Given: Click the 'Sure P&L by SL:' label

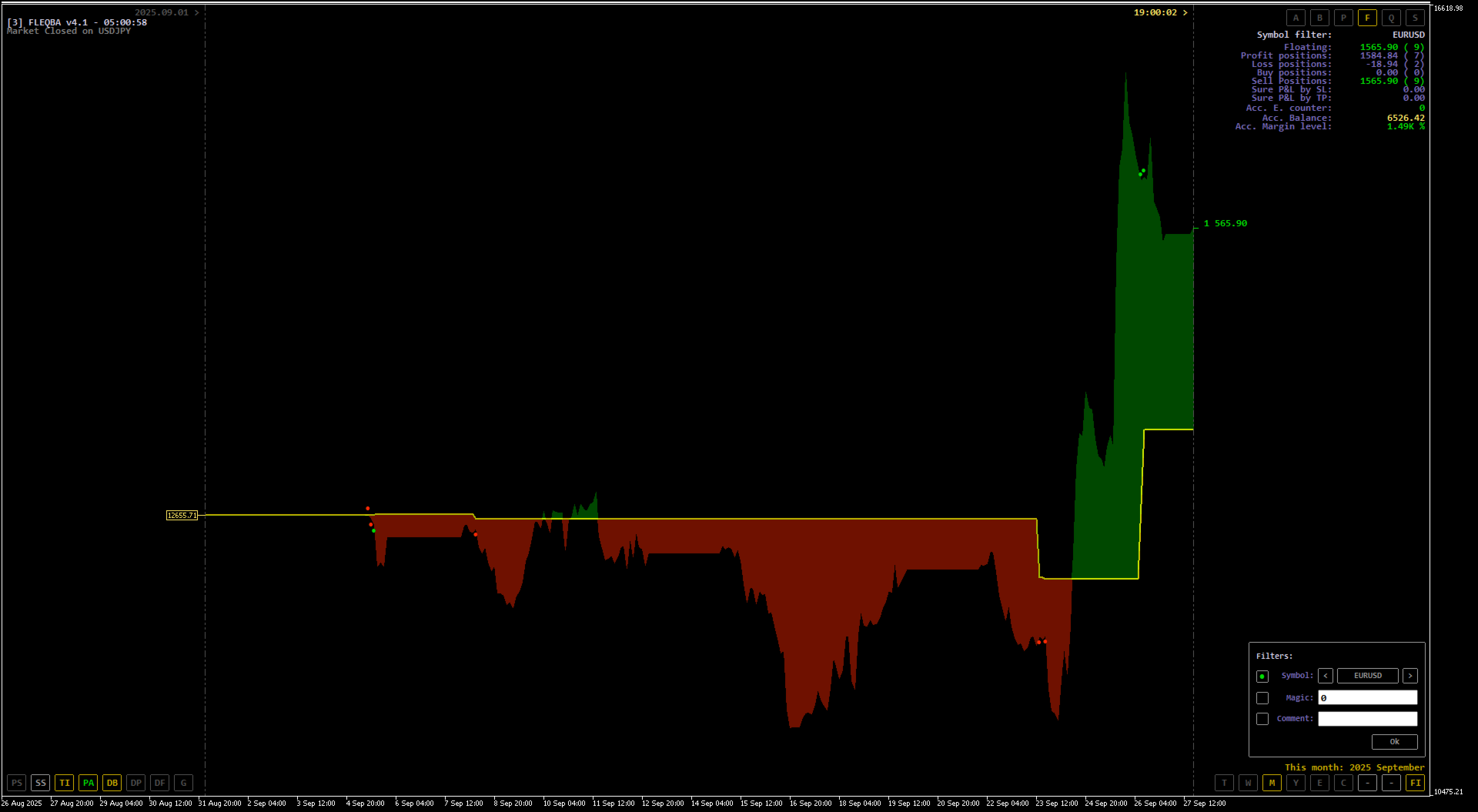Looking at the screenshot, I should [1292, 89].
